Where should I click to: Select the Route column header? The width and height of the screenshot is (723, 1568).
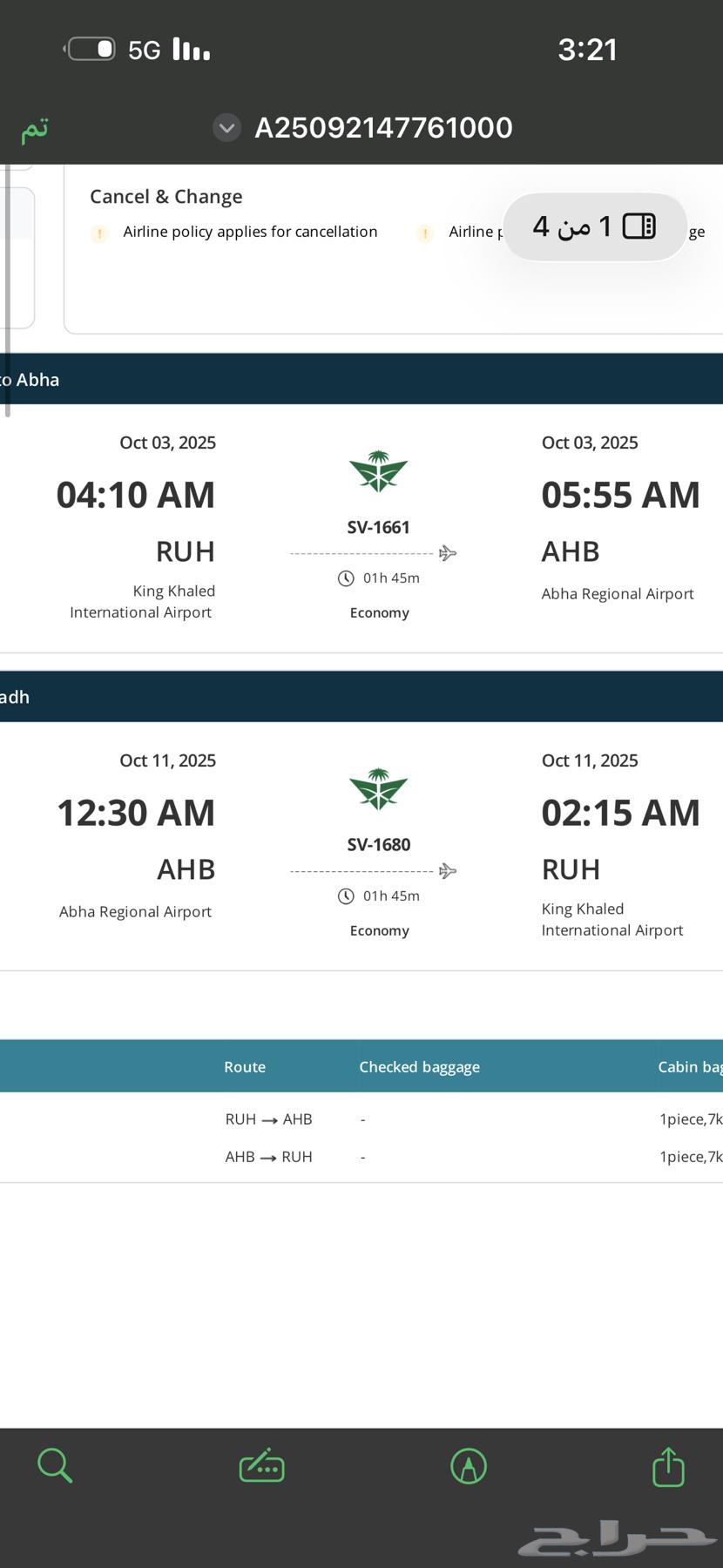pyautogui.click(x=245, y=1067)
